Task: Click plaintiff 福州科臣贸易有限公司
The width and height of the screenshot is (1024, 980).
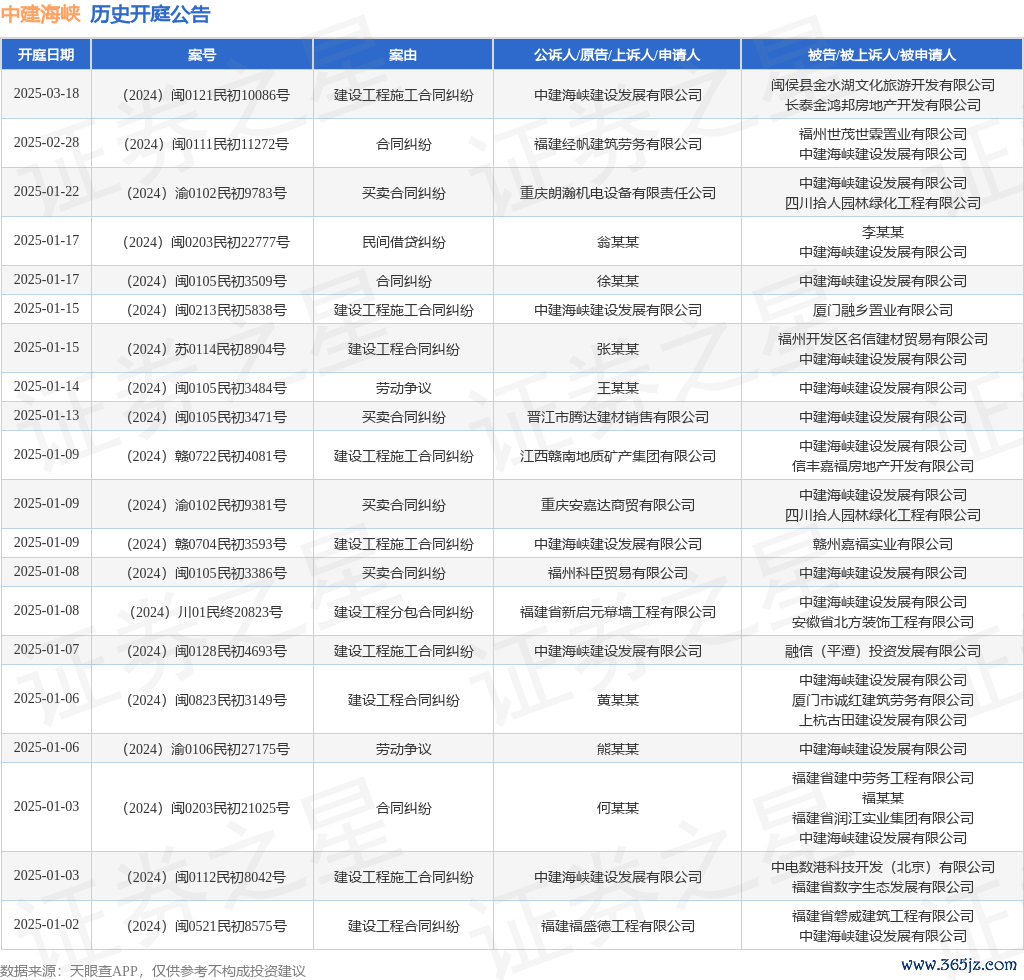Action: coord(618,573)
